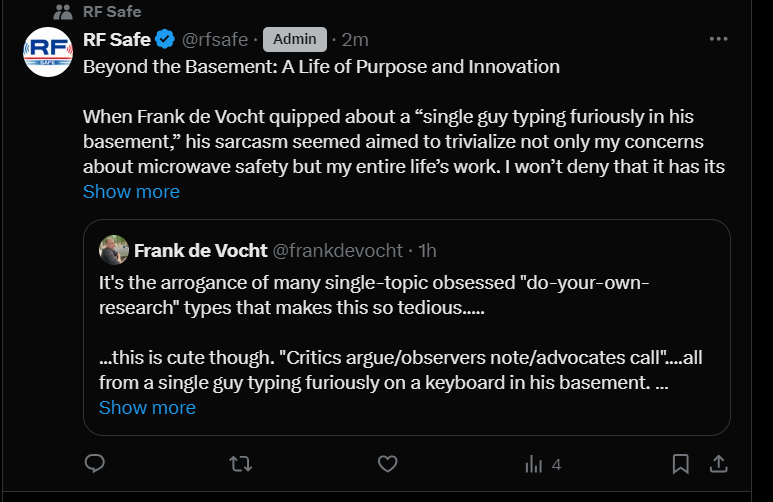773x502 pixels.
Task: Open the @rfsafe handle link
Action: pyautogui.click(x=215, y=40)
